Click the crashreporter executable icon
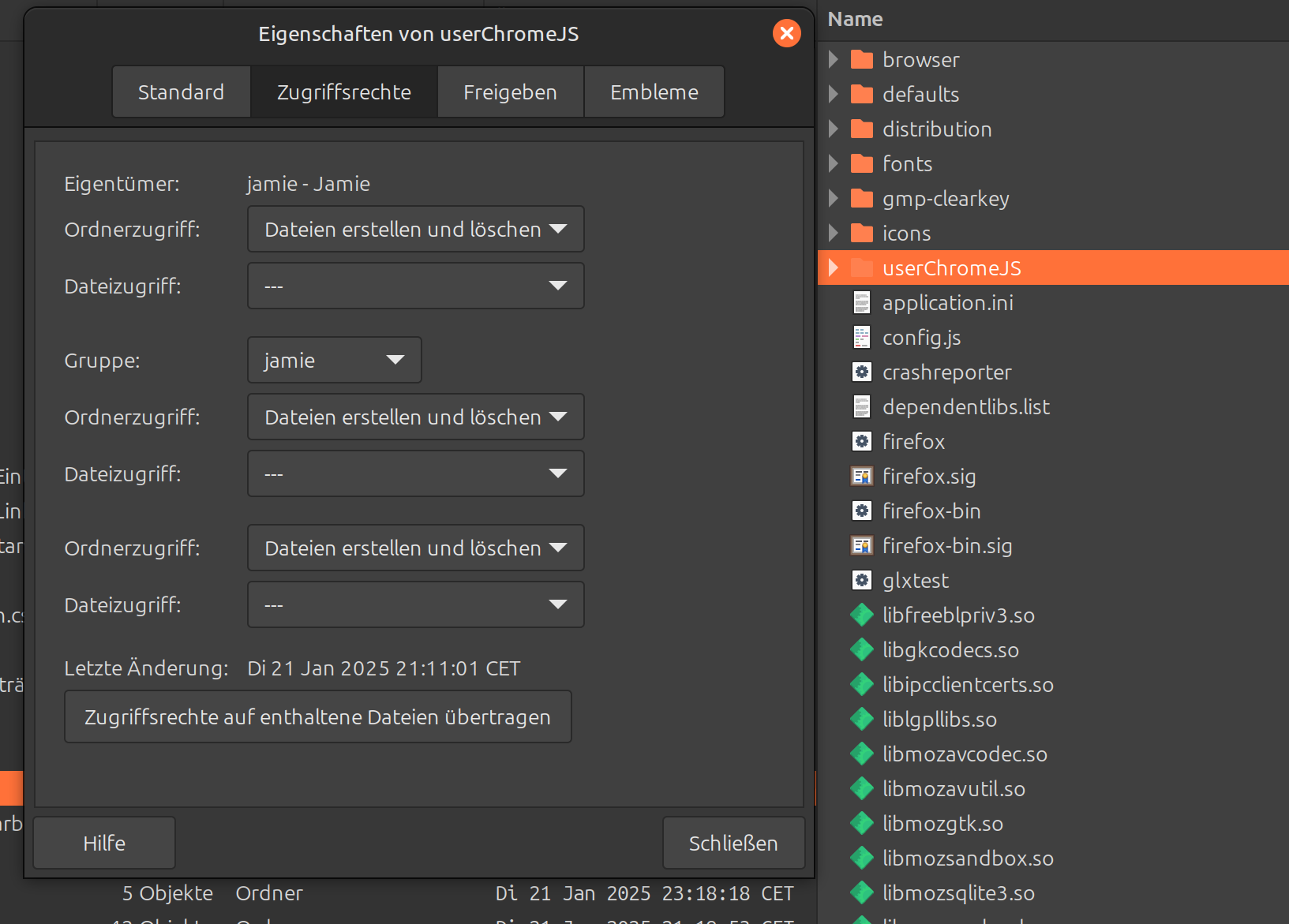 [x=861, y=372]
